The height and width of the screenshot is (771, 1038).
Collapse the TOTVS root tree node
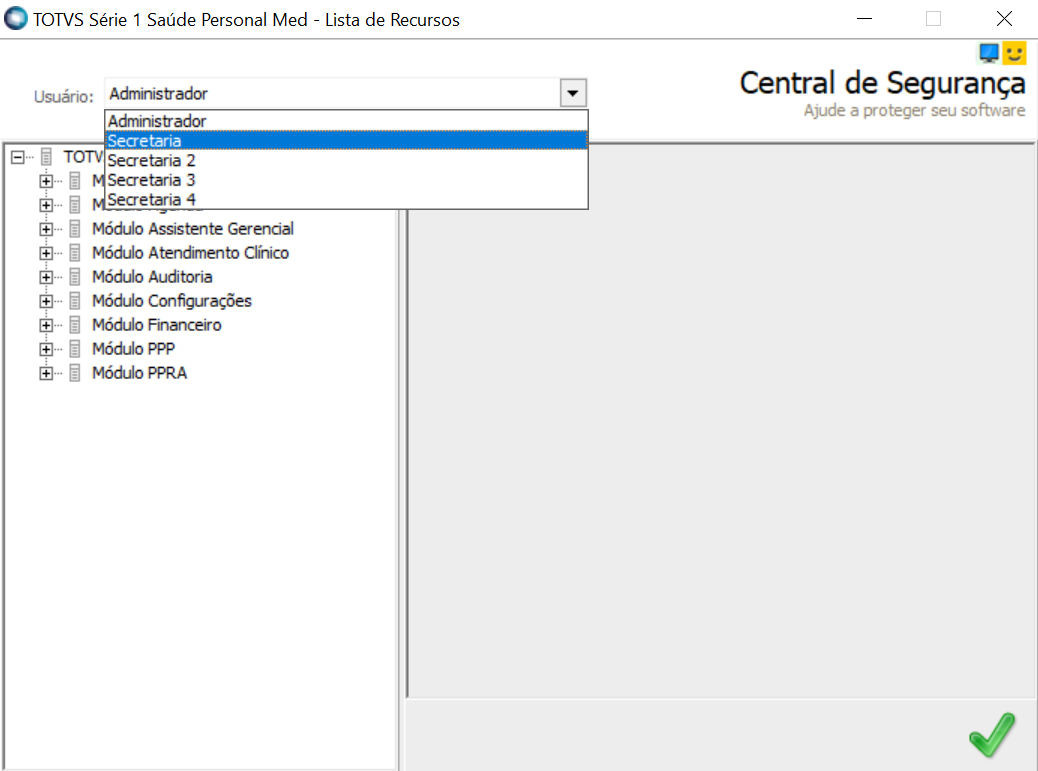(18, 157)
